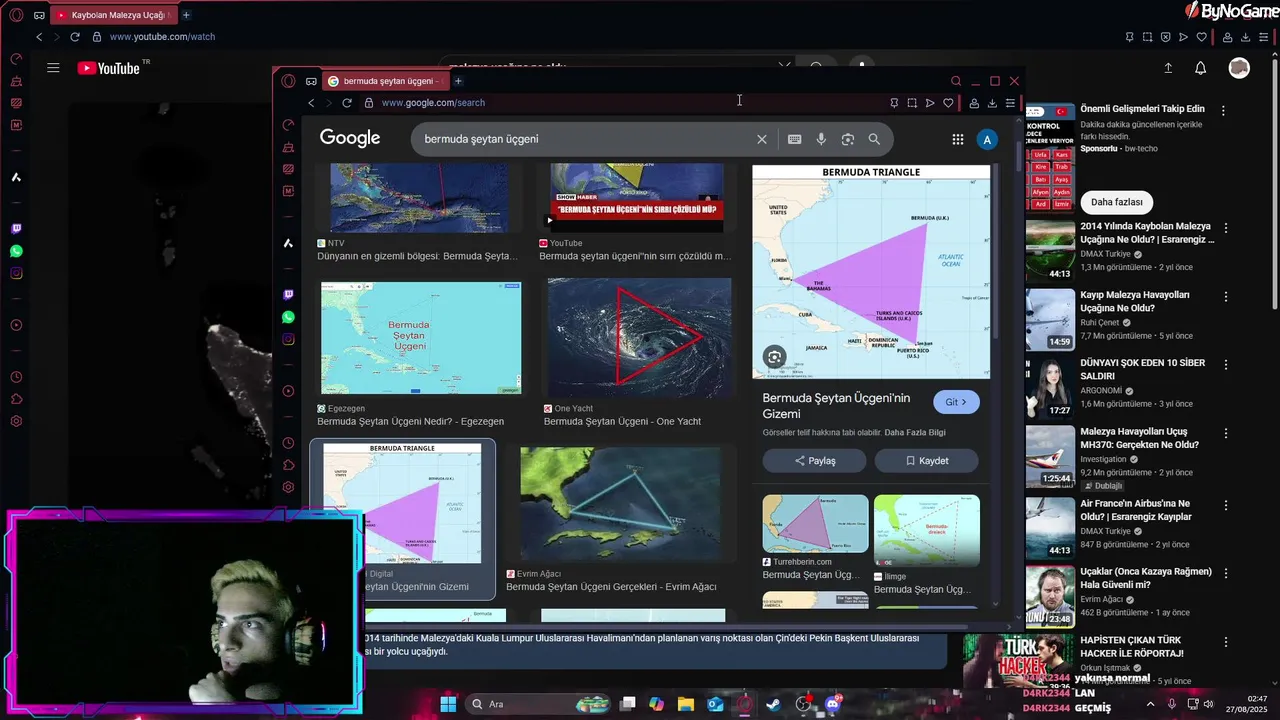The width and height of the screenshot is (1280, 720).
Task: Switch to the bermuda şeytan üçgeni tab
Action: [386, 81]
